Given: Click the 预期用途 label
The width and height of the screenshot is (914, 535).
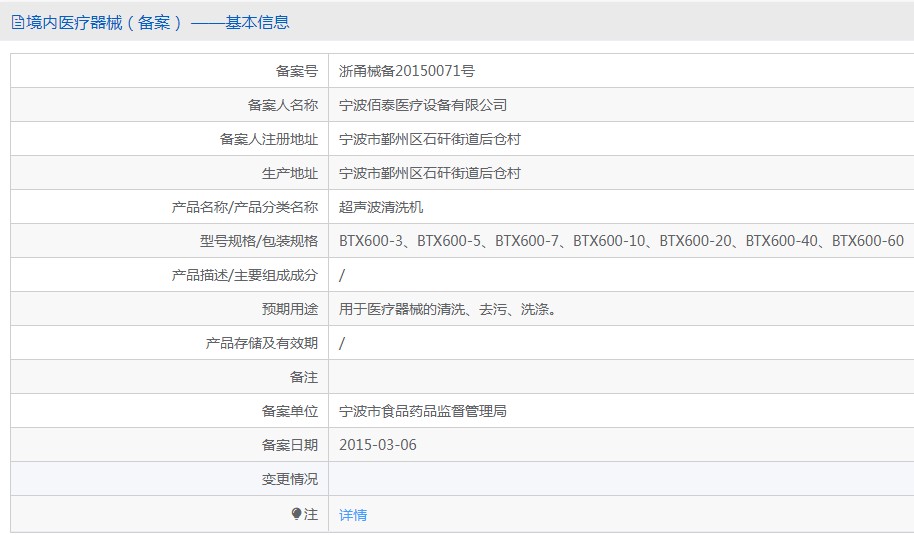Looking at the screenshot, I should point(290,309).
